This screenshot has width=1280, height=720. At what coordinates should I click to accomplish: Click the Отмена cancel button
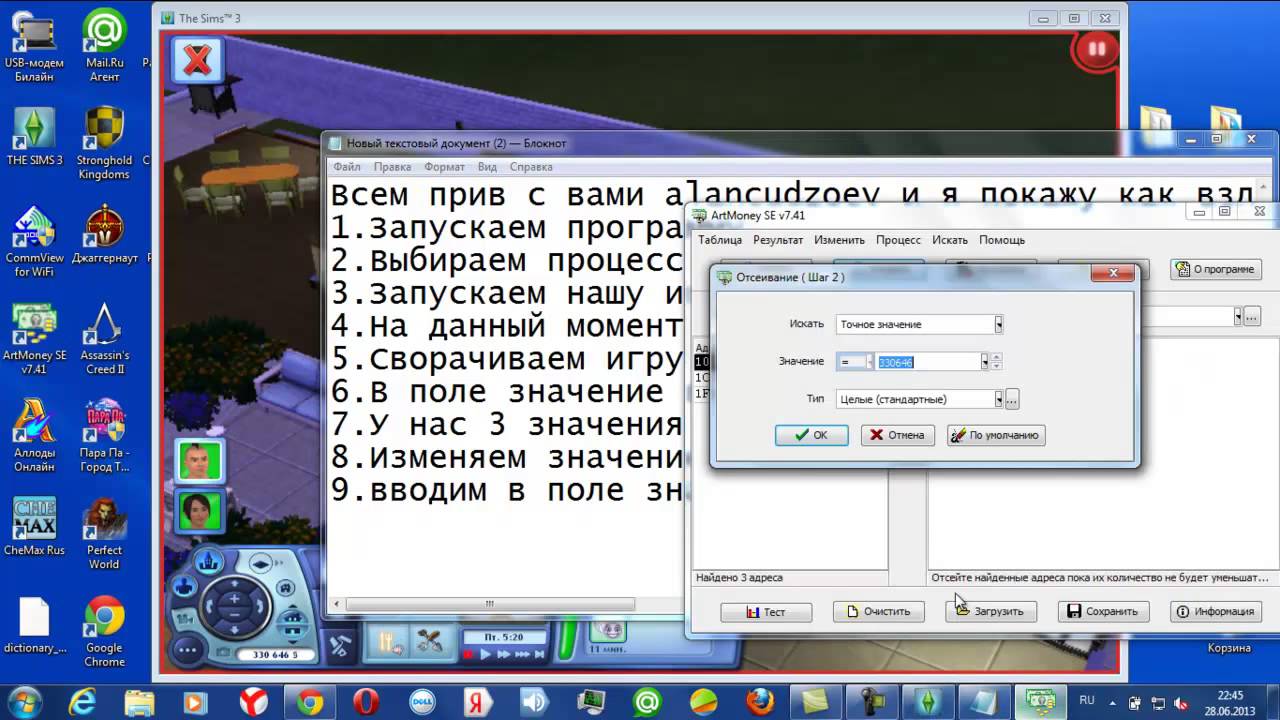[898, 435]
